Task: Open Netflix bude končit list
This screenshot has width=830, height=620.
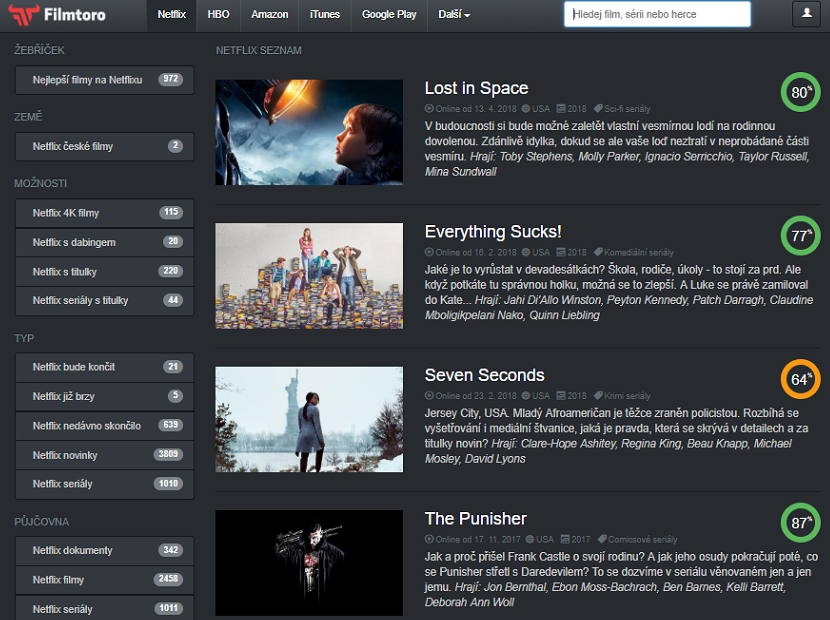Action: 104,367
